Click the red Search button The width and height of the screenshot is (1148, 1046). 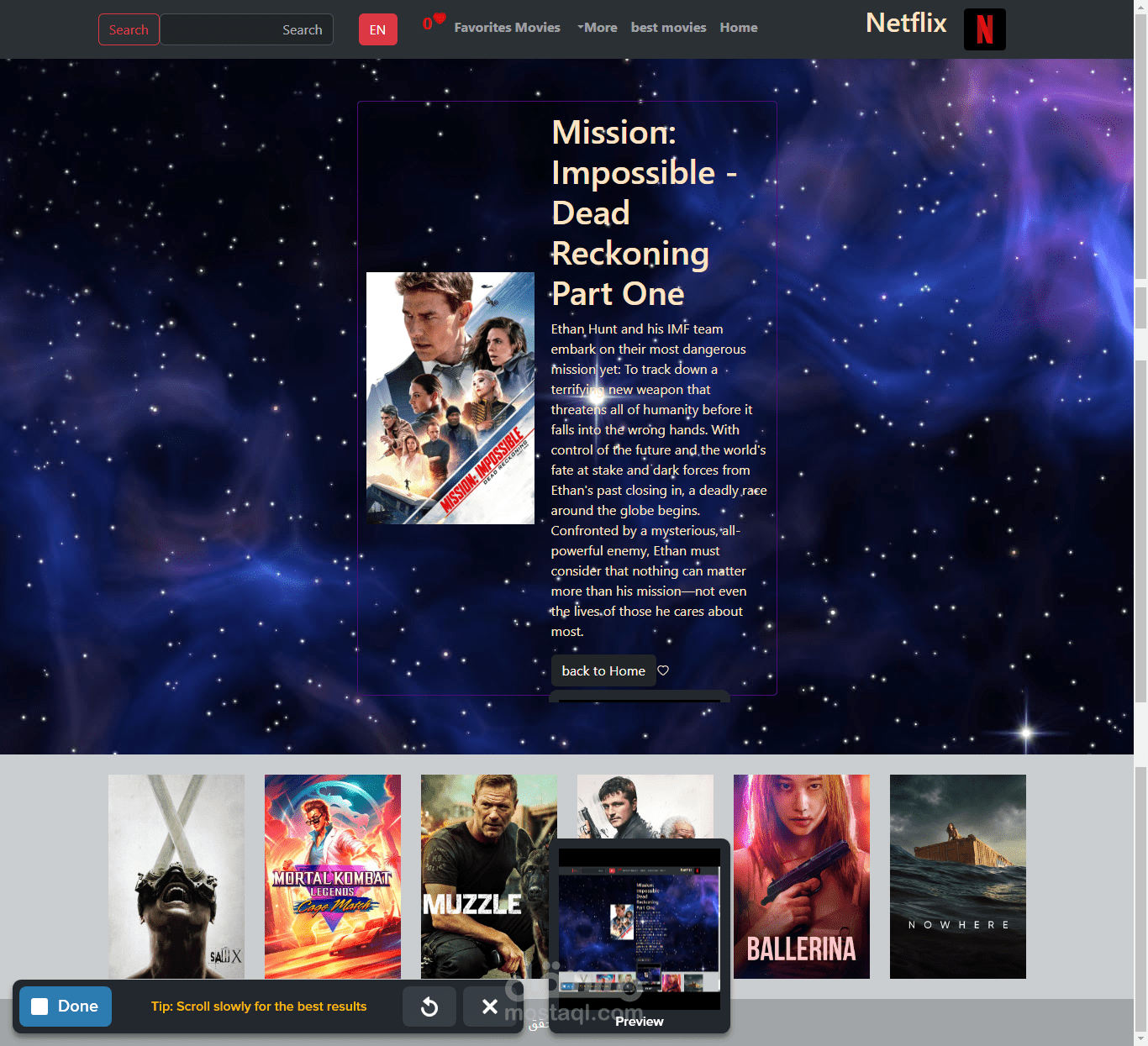coord(129,29)
